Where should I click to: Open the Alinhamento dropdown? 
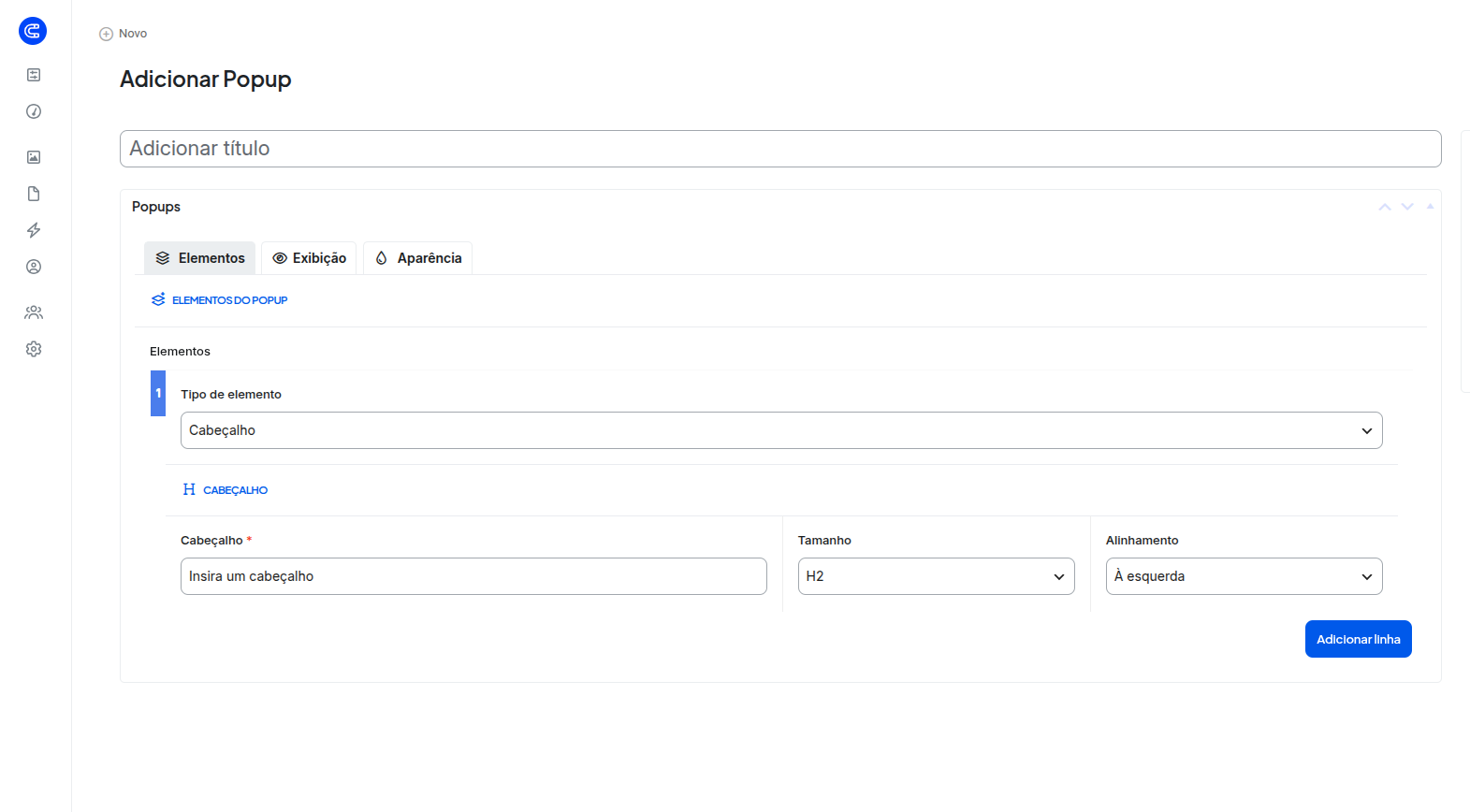(x=1244, y=576)
